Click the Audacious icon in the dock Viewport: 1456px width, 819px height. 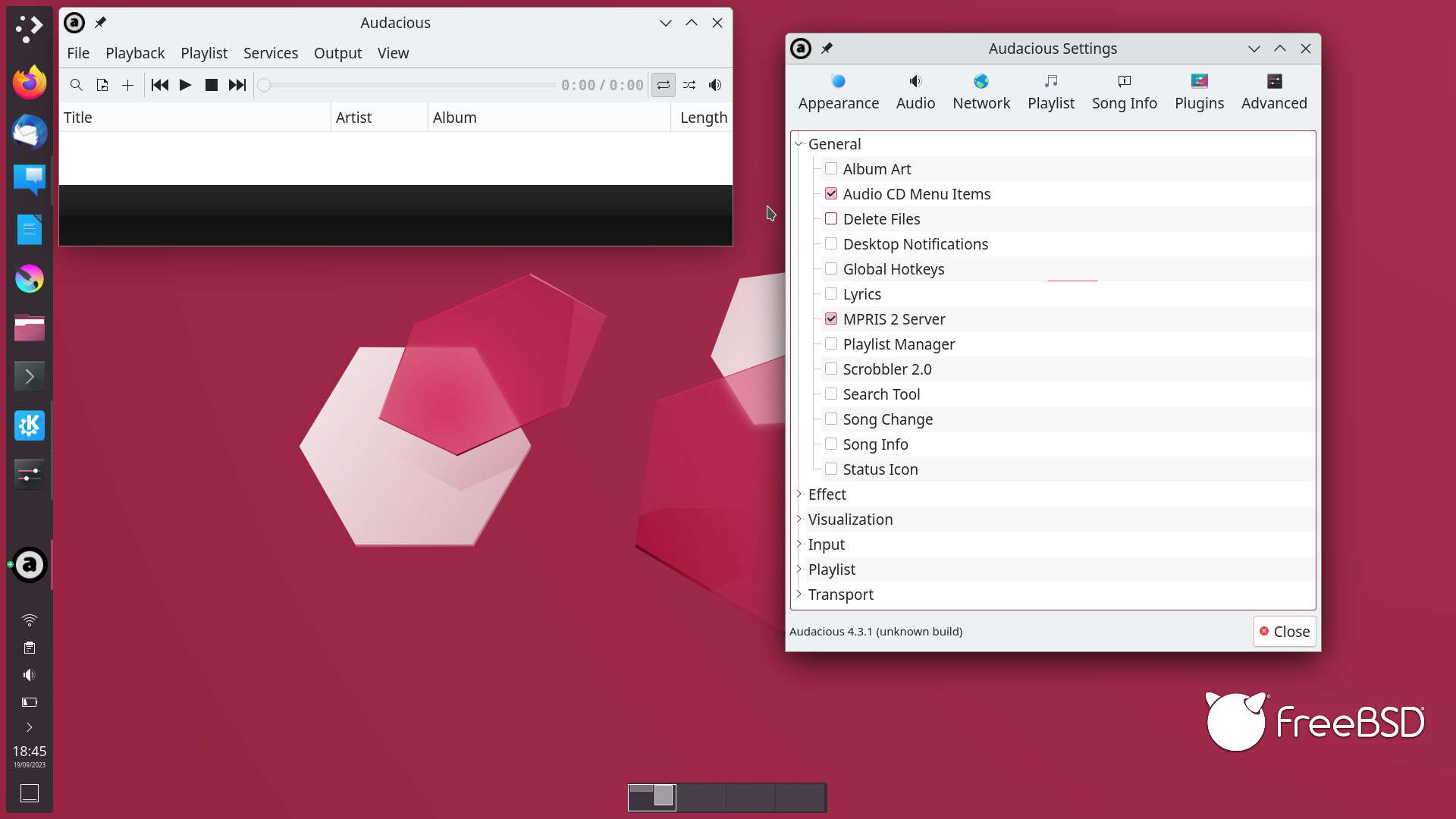pos(30,565)
